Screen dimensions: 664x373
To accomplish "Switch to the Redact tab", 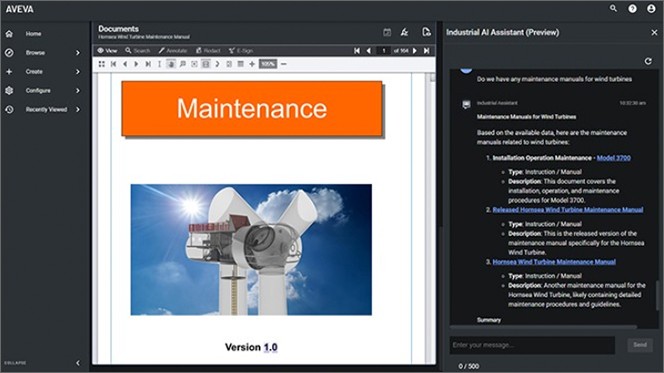I will [x=208, y=51].
